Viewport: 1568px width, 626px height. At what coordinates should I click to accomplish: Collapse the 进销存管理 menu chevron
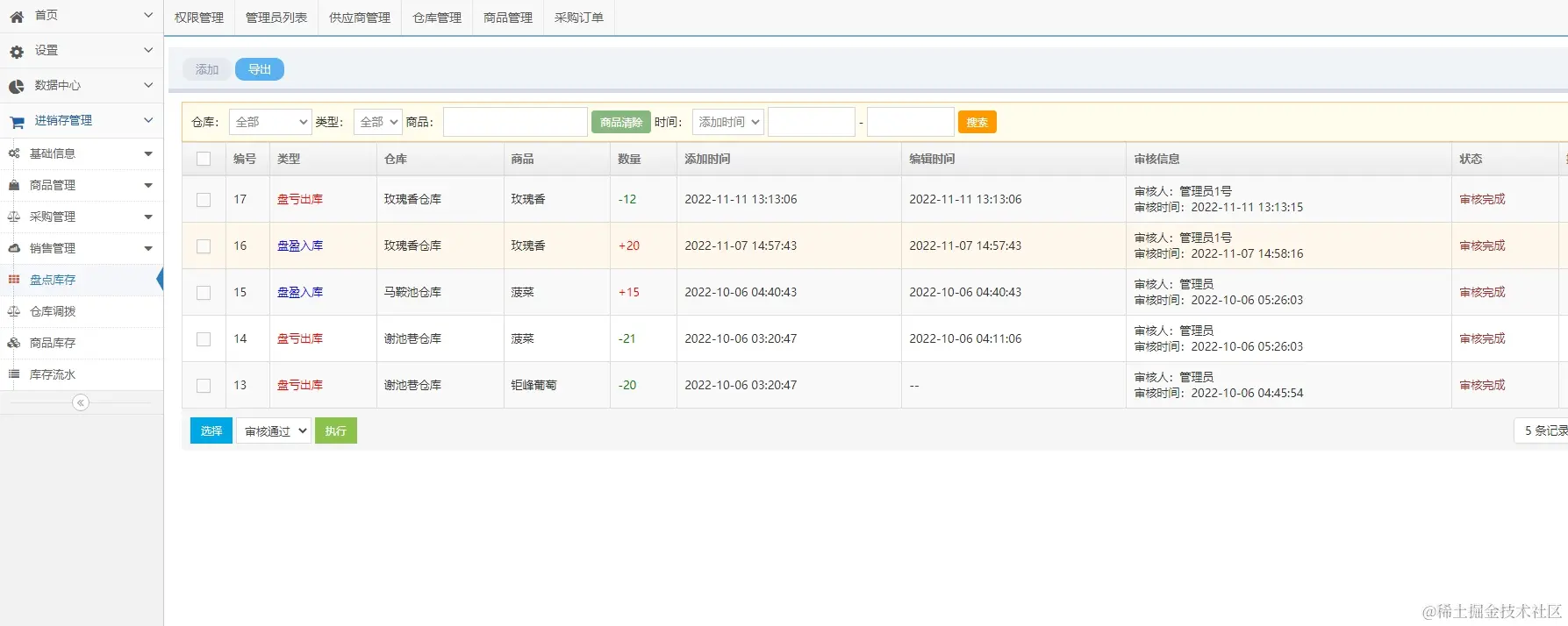[x=148, y=120]
